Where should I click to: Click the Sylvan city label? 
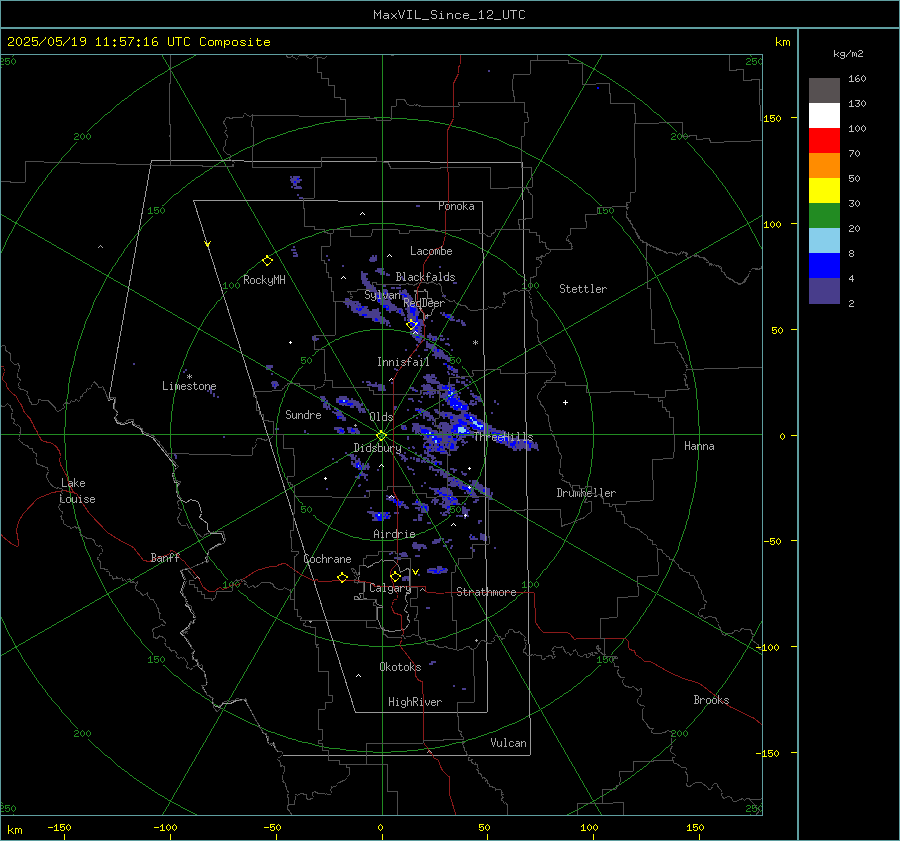(383, 295)
